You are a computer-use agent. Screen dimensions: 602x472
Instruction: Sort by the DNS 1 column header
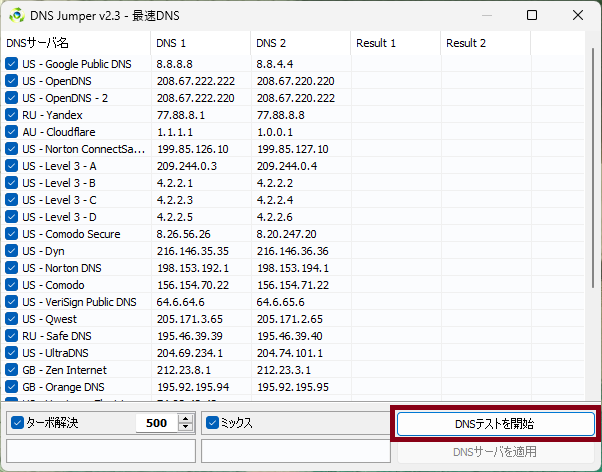[200, 43]
